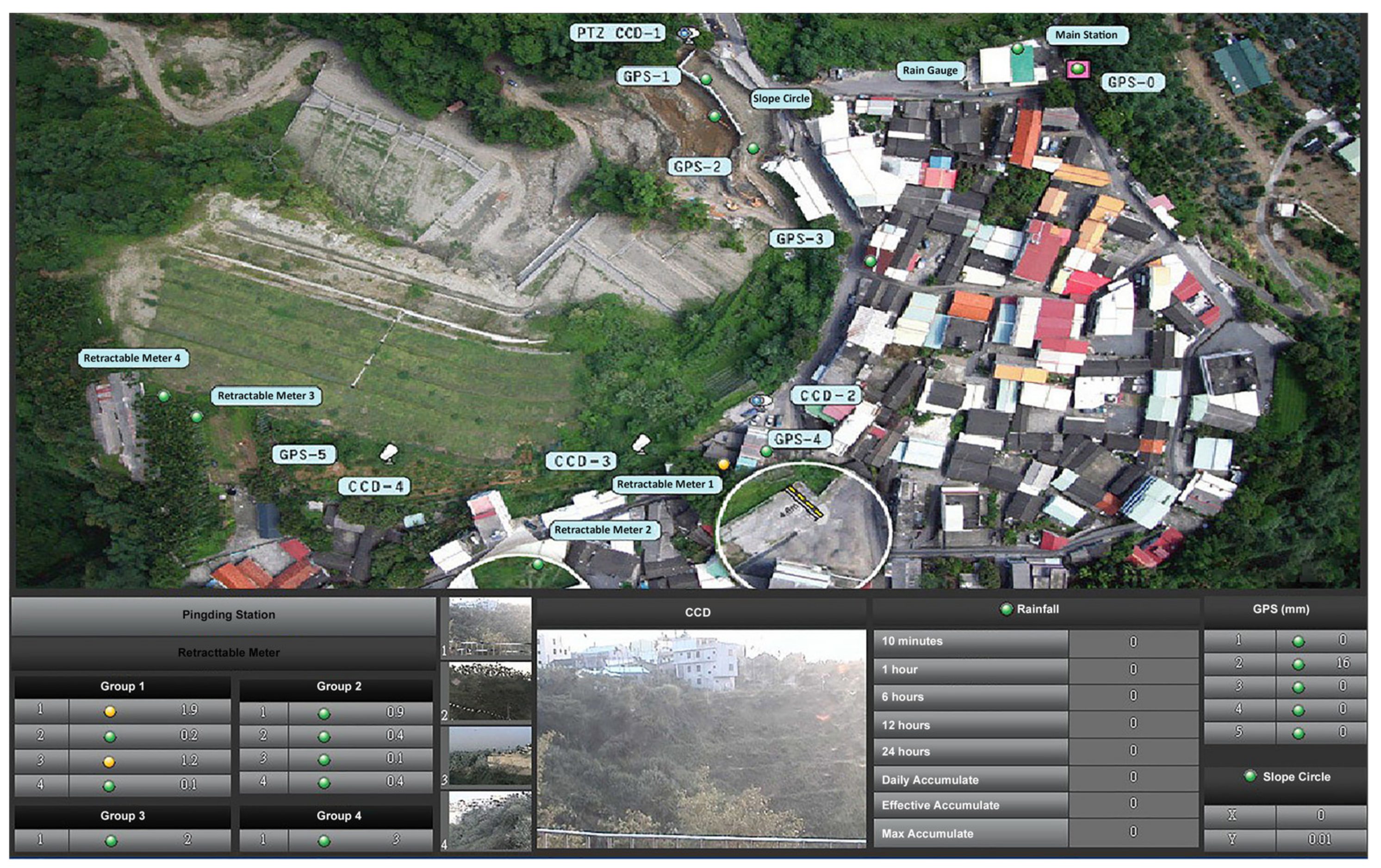The image size is (1381, 868).
Task: Click Group 1 row 1 yellow status light
Action: pos(110,712)
